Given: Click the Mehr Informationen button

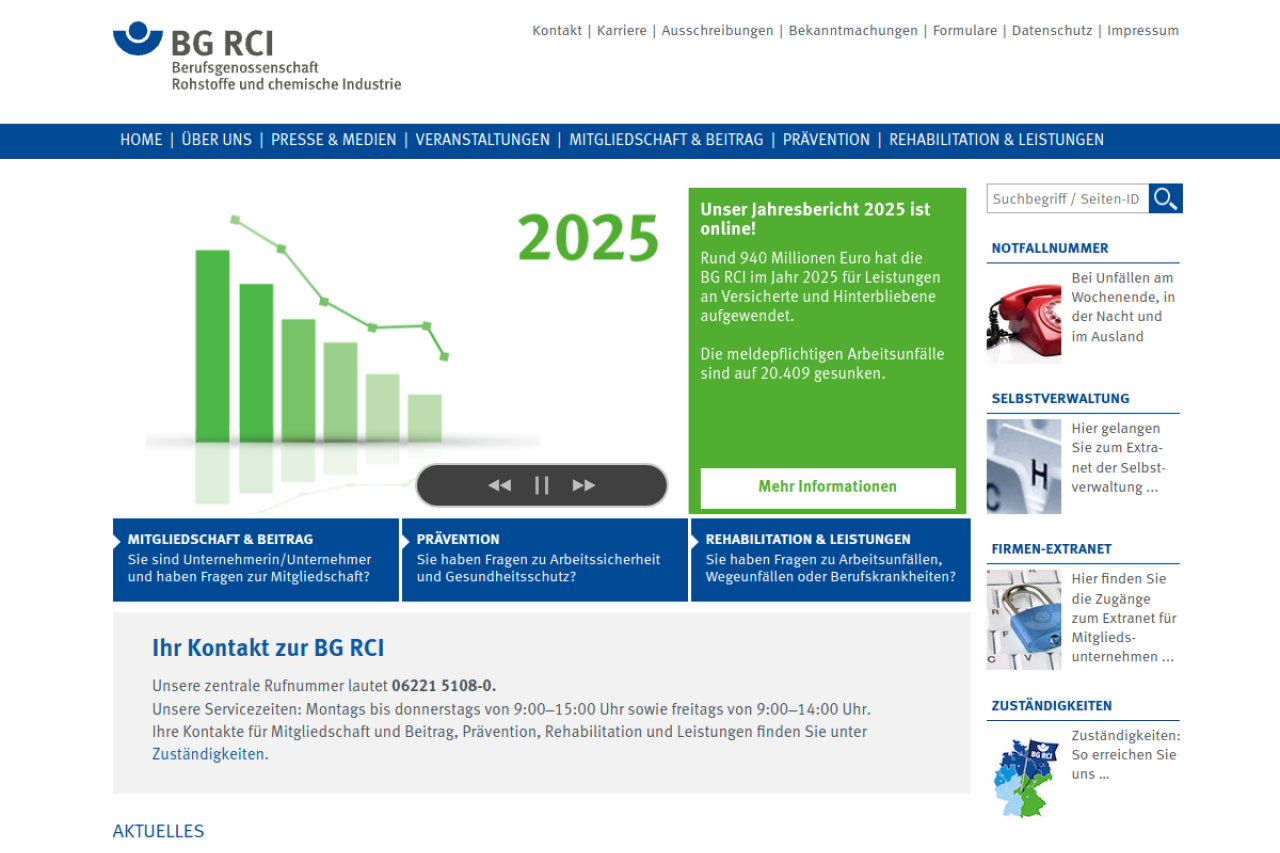Looking at the screenshot, I should click(x=828, y=488).
